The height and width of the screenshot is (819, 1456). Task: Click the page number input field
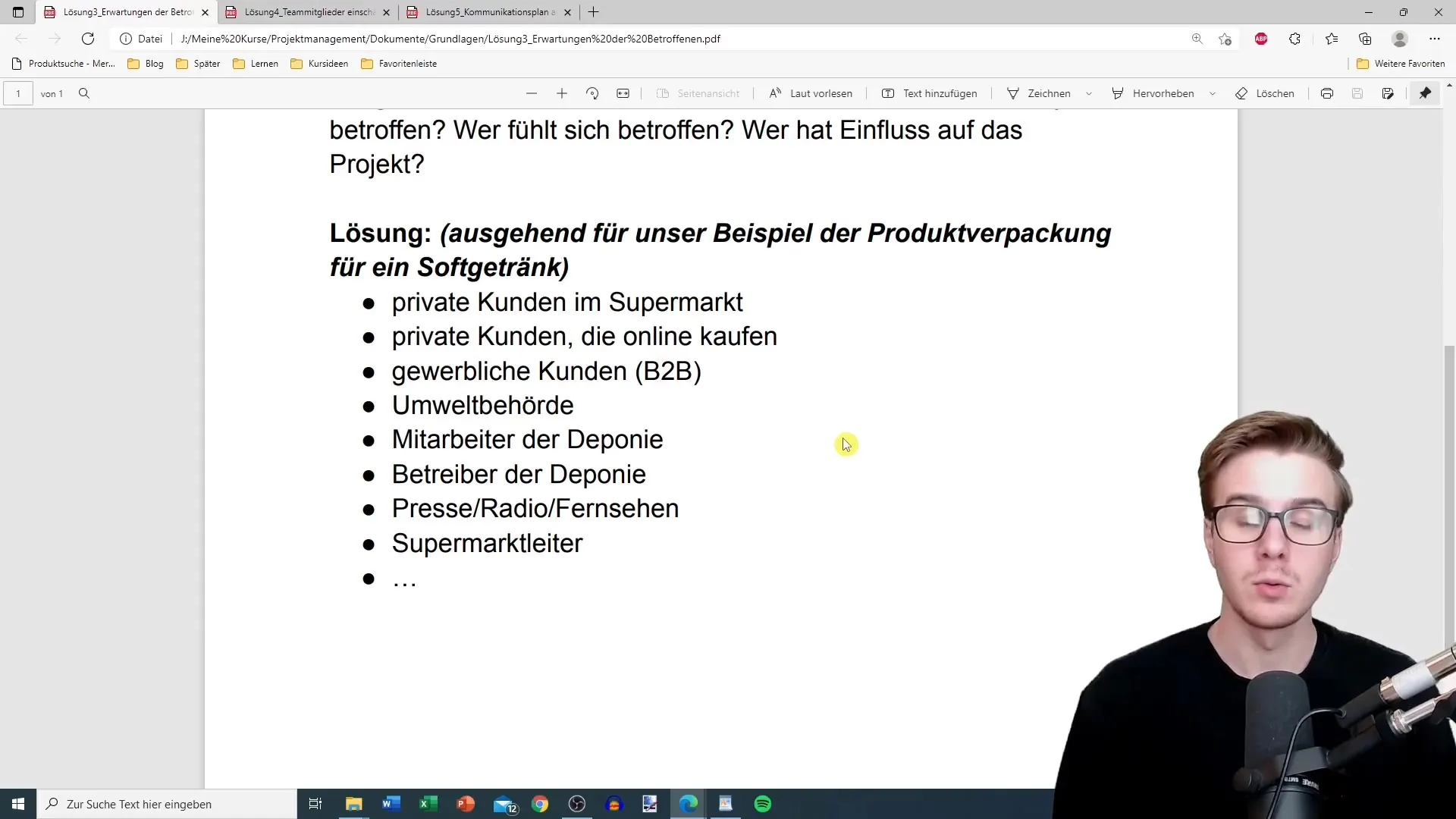(x=18, y=93)
